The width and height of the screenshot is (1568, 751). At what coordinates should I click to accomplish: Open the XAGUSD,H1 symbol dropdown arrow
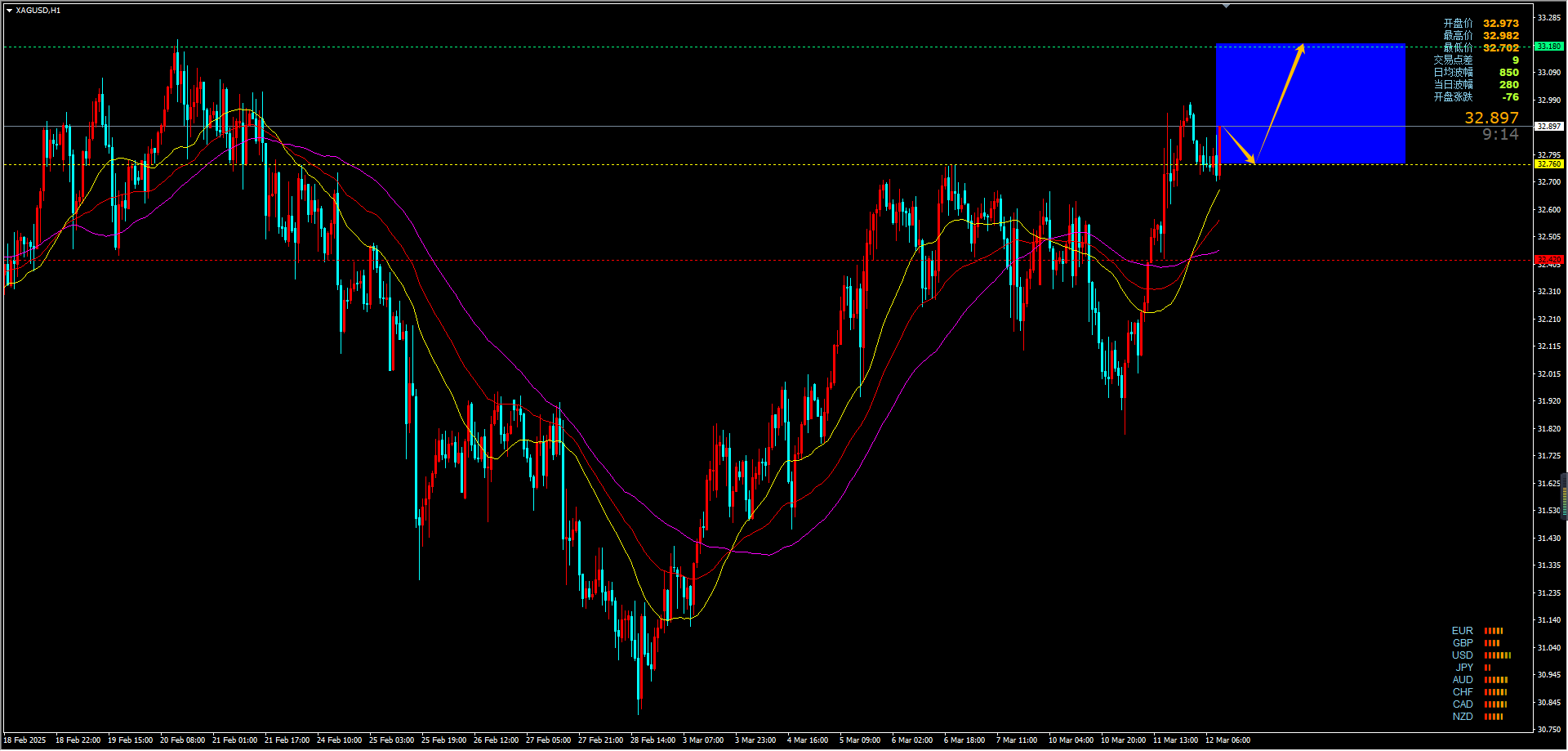tap(9, 11)
